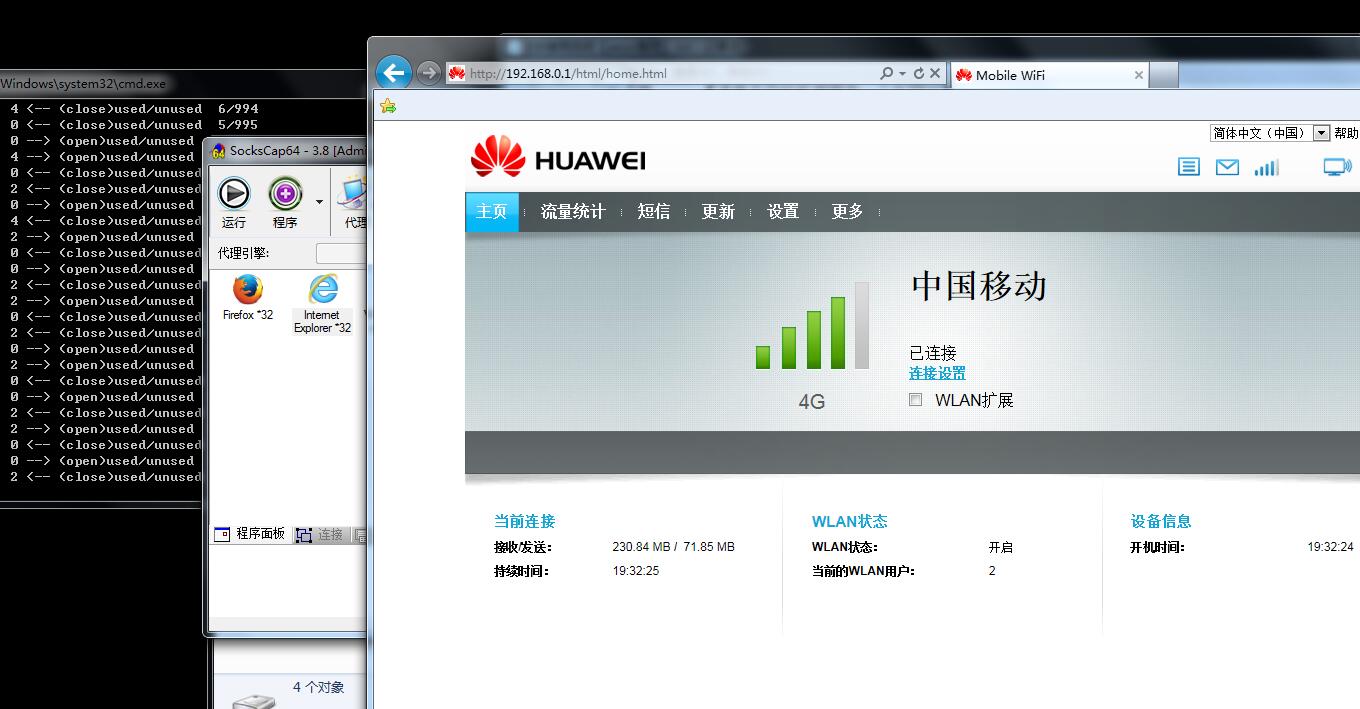Go forward in Internet Explorer
This screenshot has height=709, width=1360.
tap(428, 73)
